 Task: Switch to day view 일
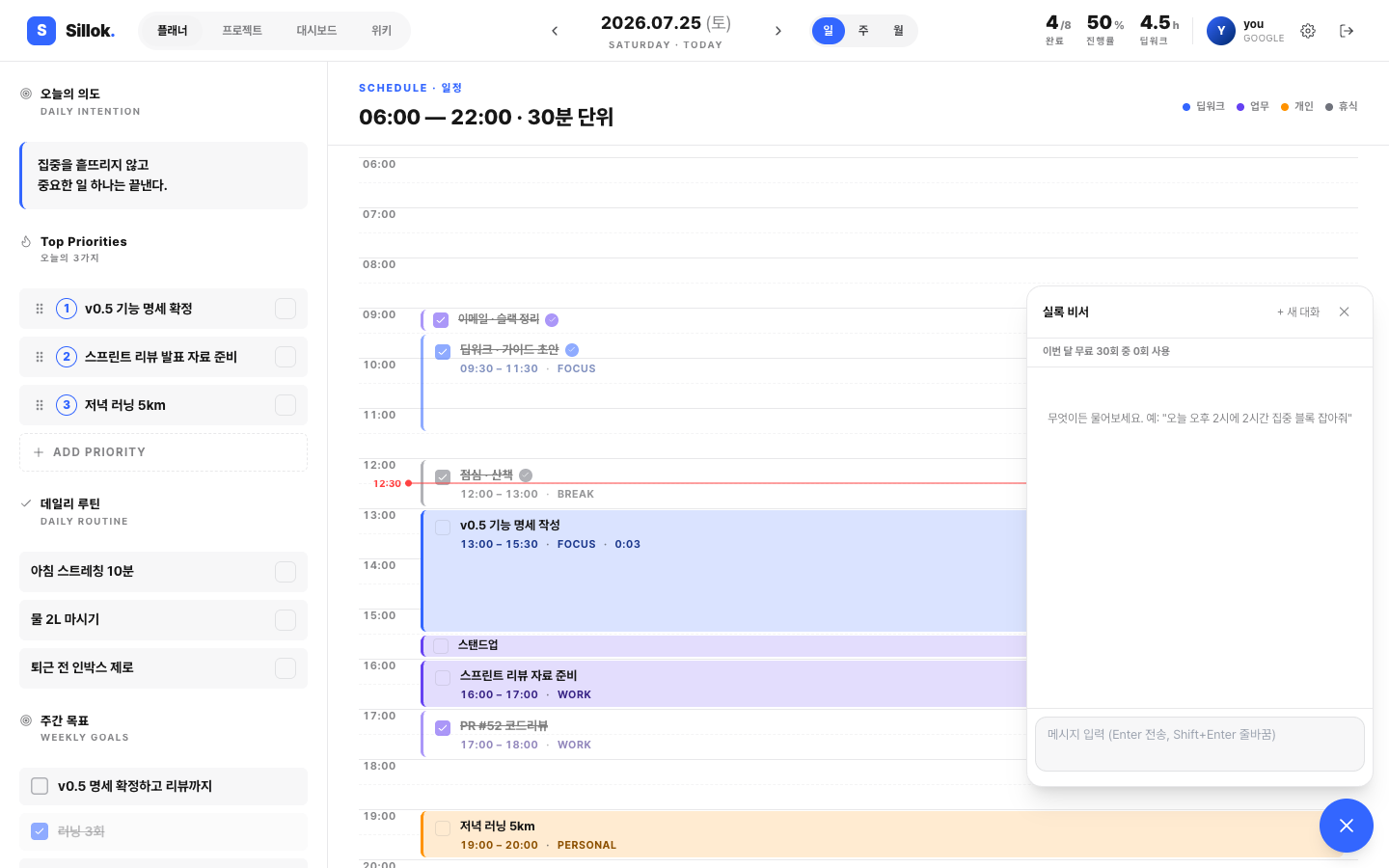[829, 31]
